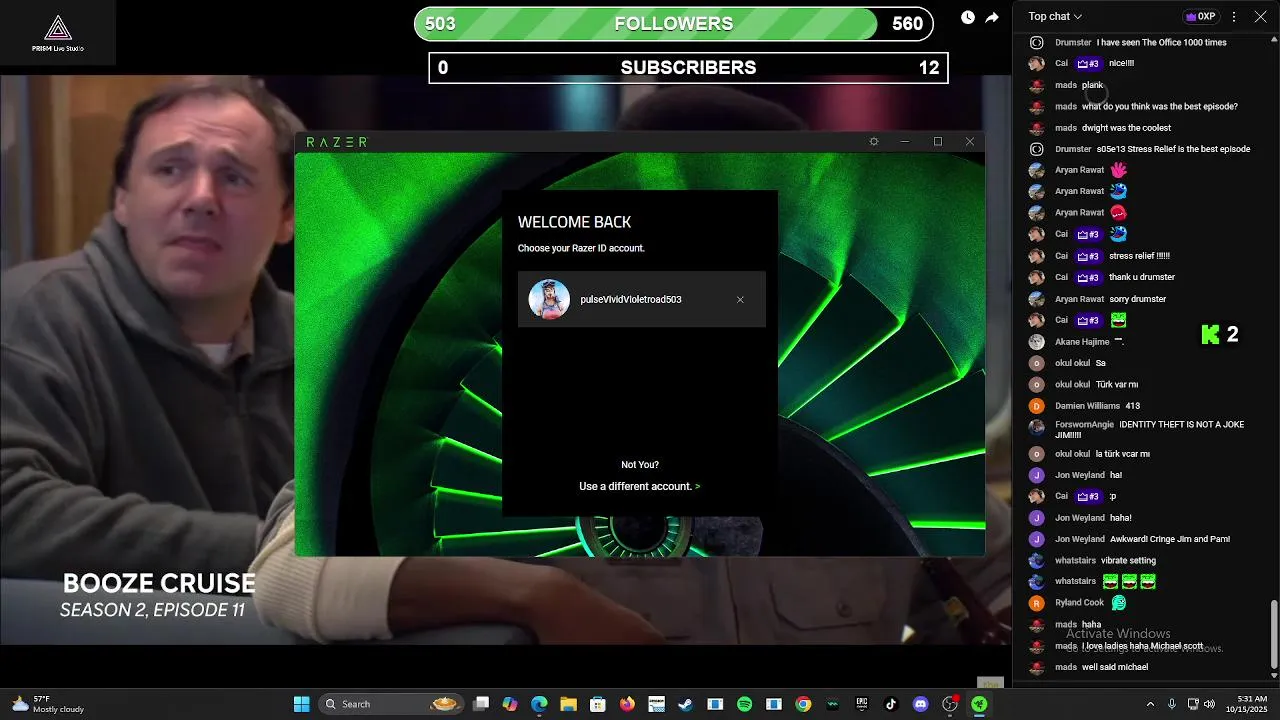Click Akane Hajime's chat username
The image size is (1280, 720).
click(x=1082, y=342)
